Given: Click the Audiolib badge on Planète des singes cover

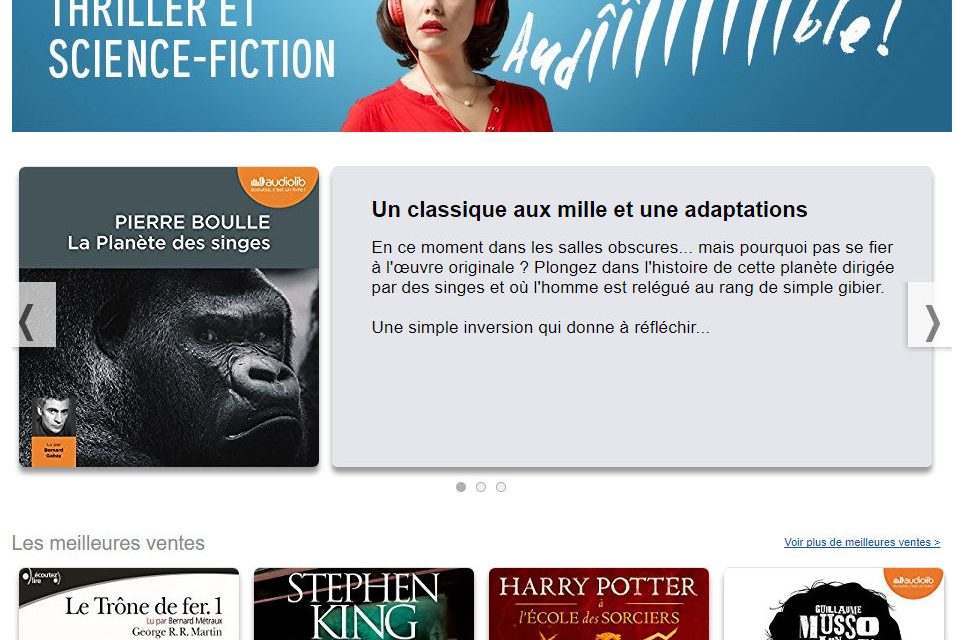Looking at the screenshot, I should [278, 185].
